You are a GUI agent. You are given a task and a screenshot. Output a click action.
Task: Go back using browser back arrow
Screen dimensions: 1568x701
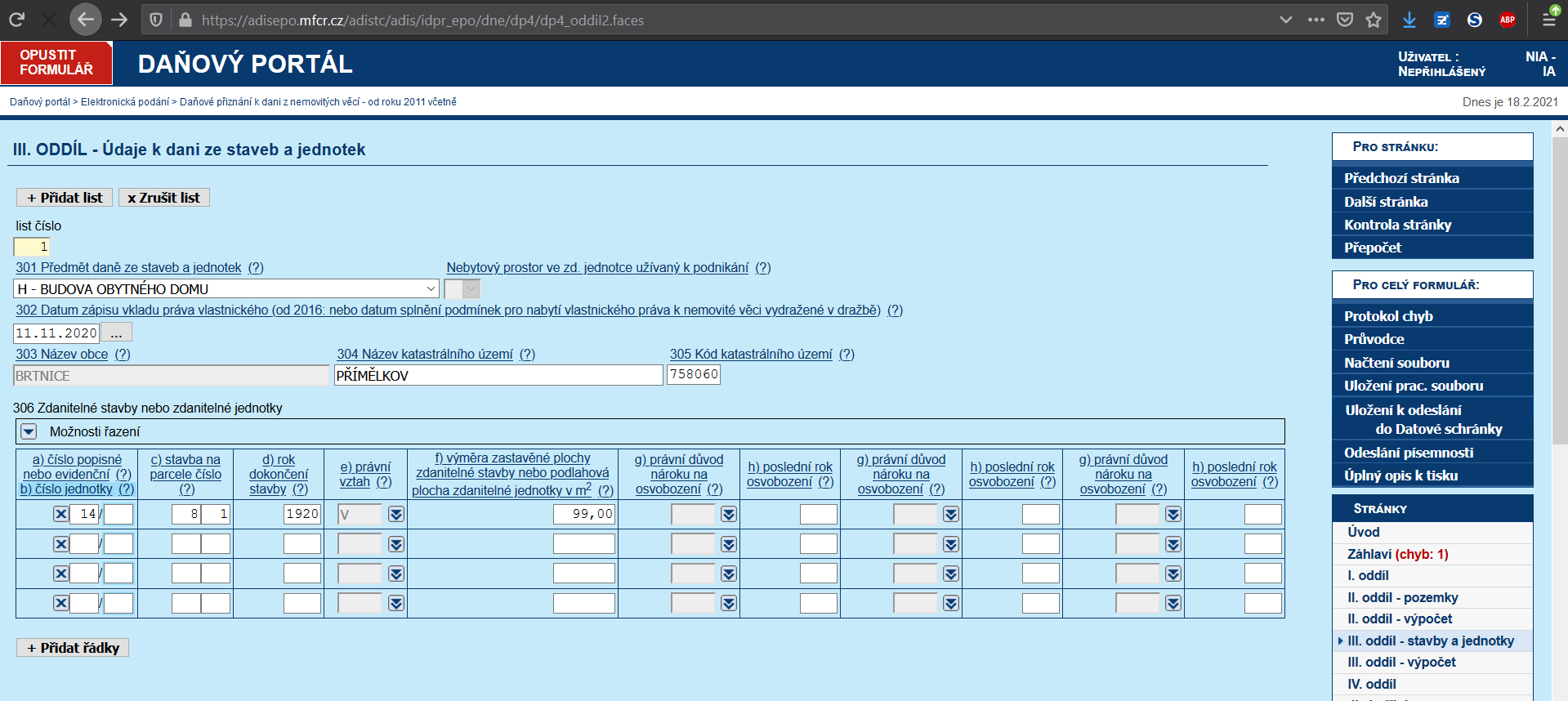click(85, 20)
